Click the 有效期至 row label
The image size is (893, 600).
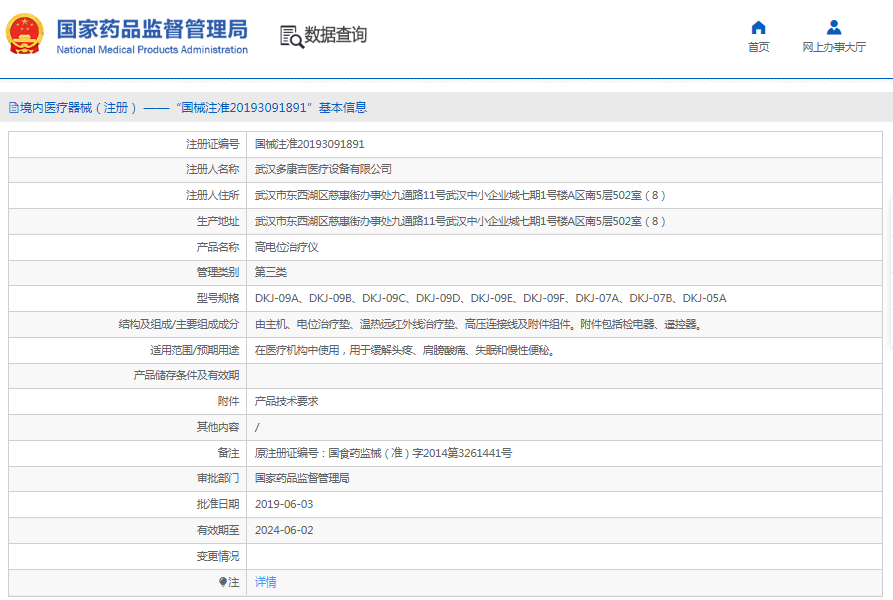[x=218, y=531]
